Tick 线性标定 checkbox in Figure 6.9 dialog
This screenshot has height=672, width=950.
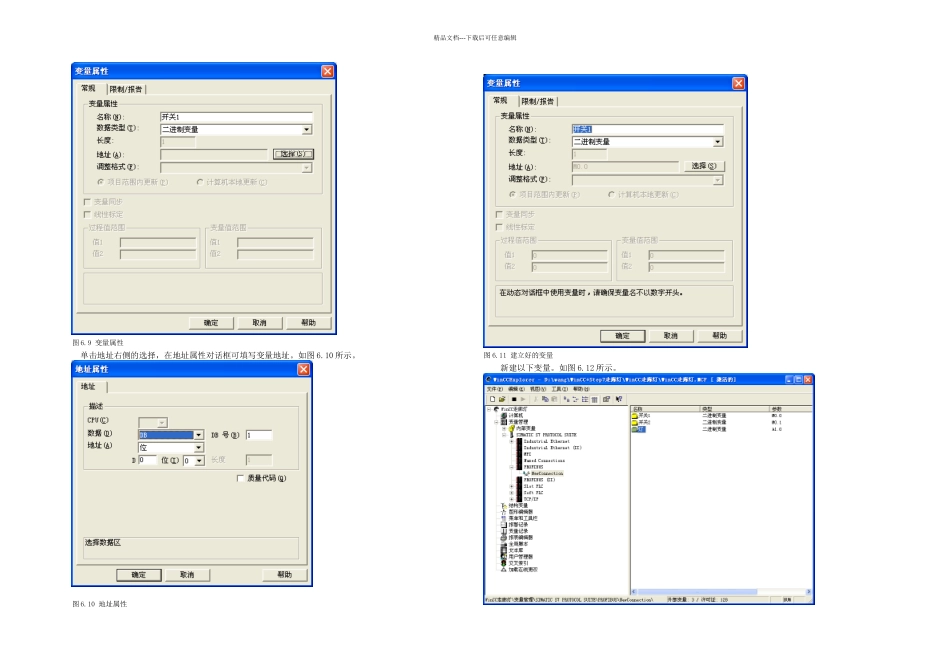click(87, 215)
